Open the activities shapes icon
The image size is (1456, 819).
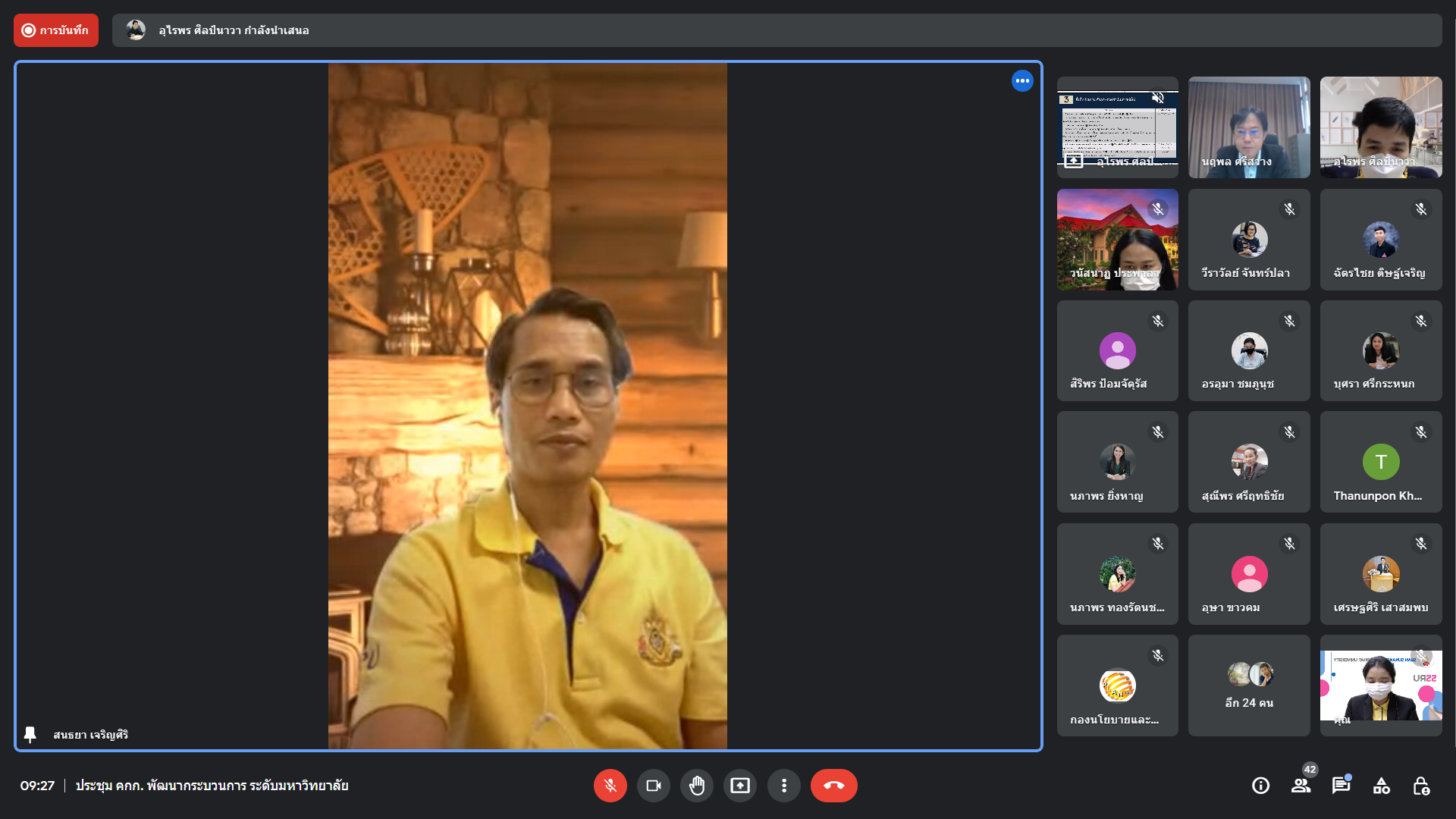coord(1381,786)
